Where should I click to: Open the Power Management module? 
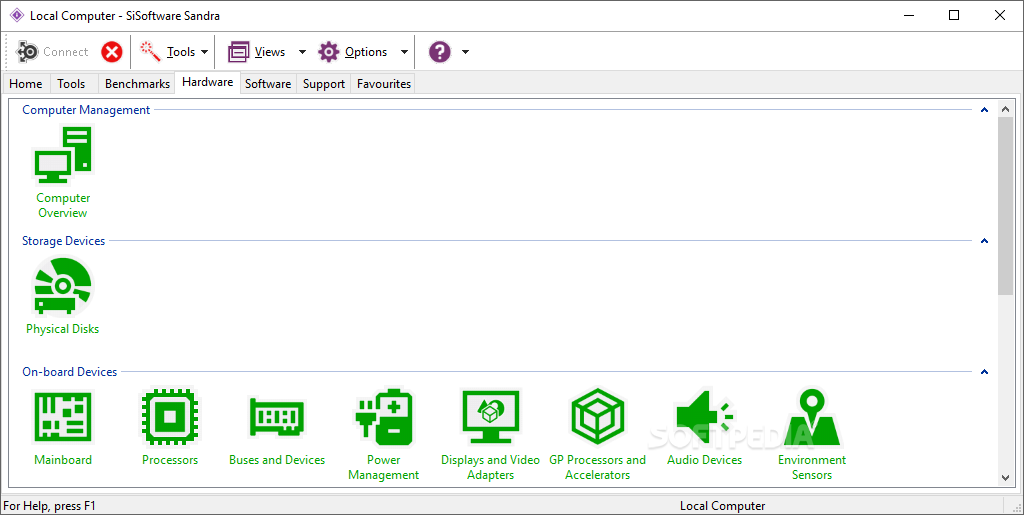pos(383,435)
